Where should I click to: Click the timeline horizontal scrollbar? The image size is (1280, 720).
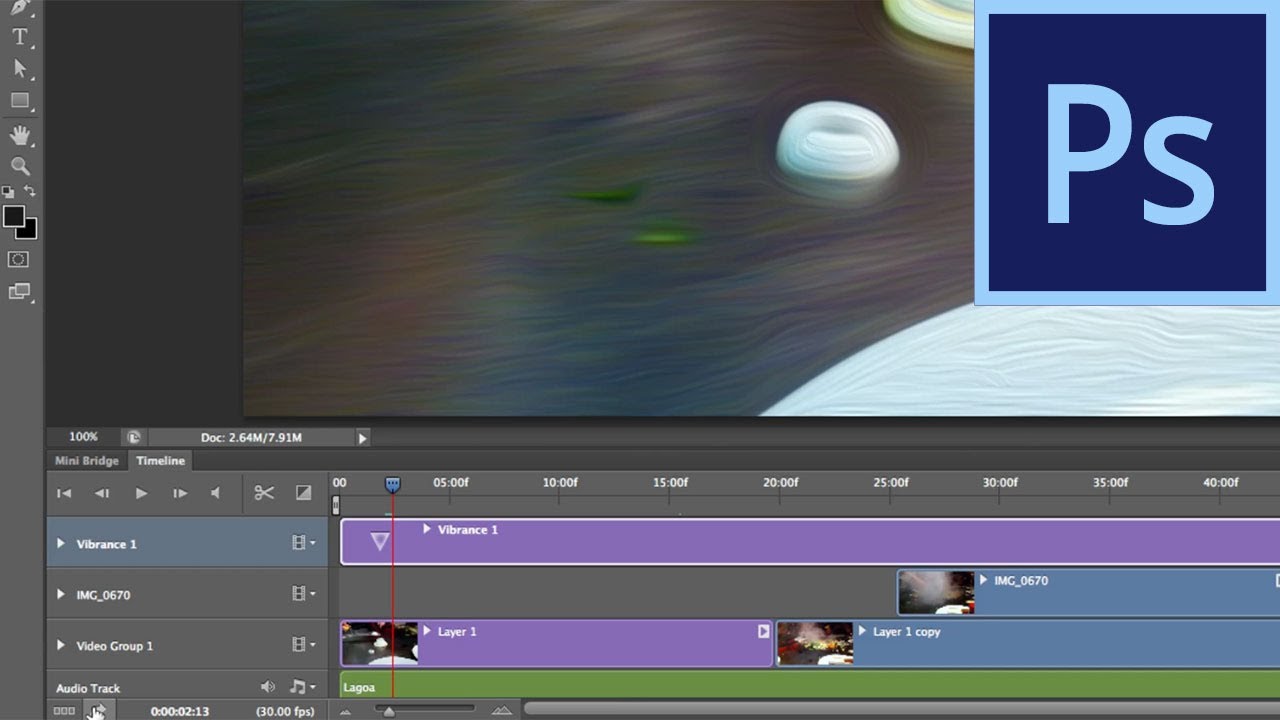(x=901, y=710)
